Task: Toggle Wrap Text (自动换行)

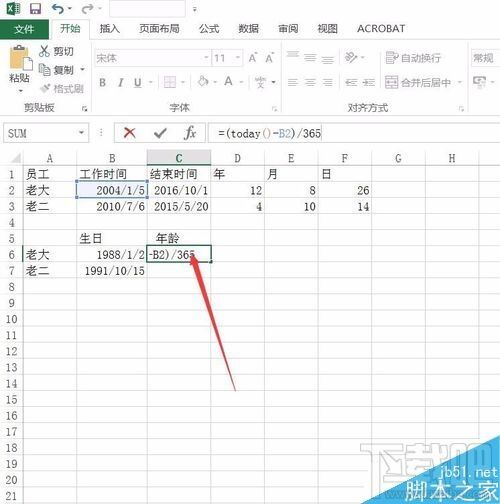Action: 413,58
